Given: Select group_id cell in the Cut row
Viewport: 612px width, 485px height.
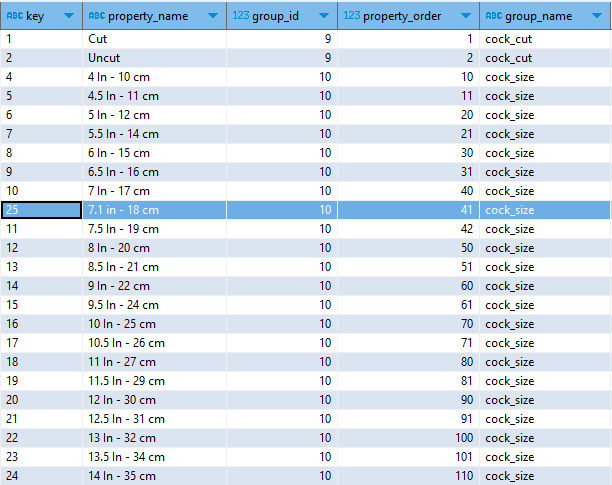Looking at the screenshot, I should (282, 39).
